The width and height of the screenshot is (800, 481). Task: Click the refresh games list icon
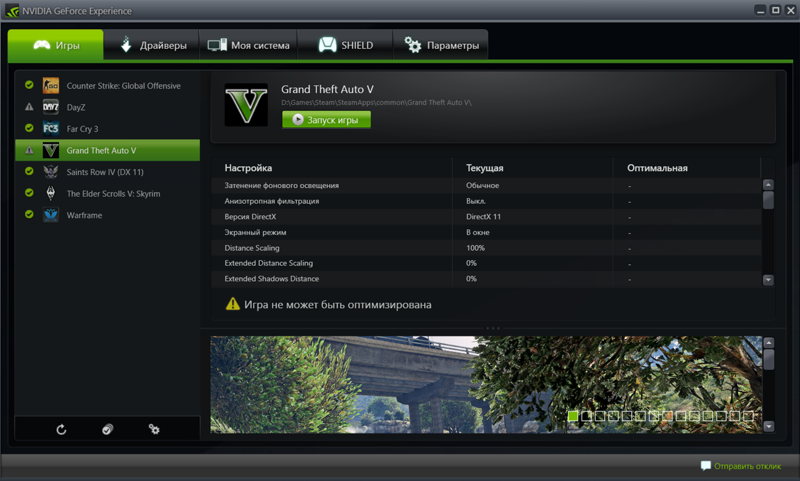click(x=61, y=429)
